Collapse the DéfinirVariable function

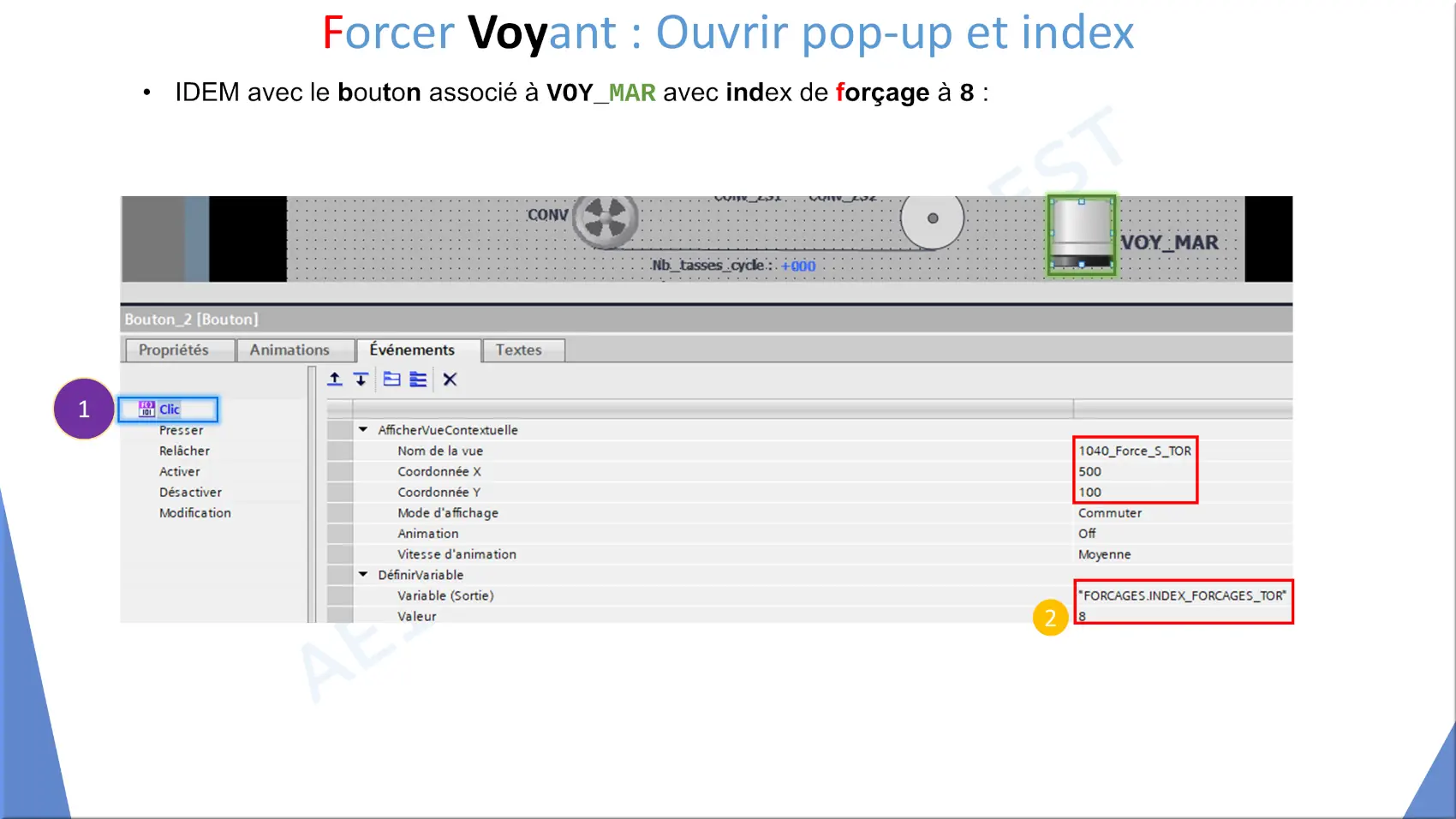[363, 575]
